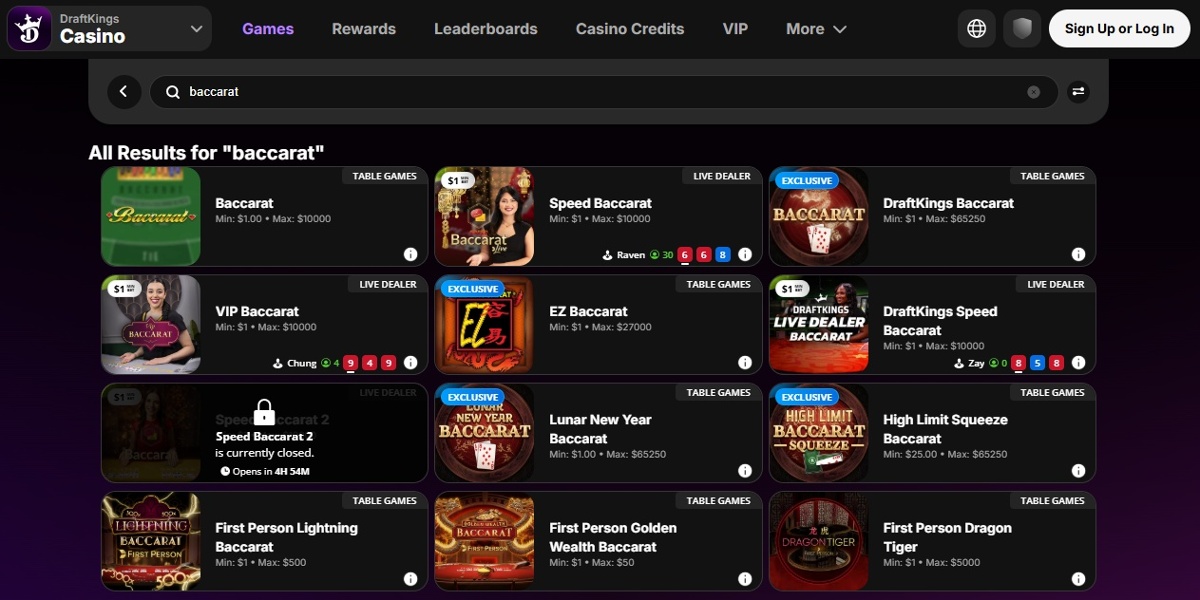1200x600 pixels.
Task: Click the blue 8 result chip on Speed Baccarat
Action: click(x=723, y=255)
